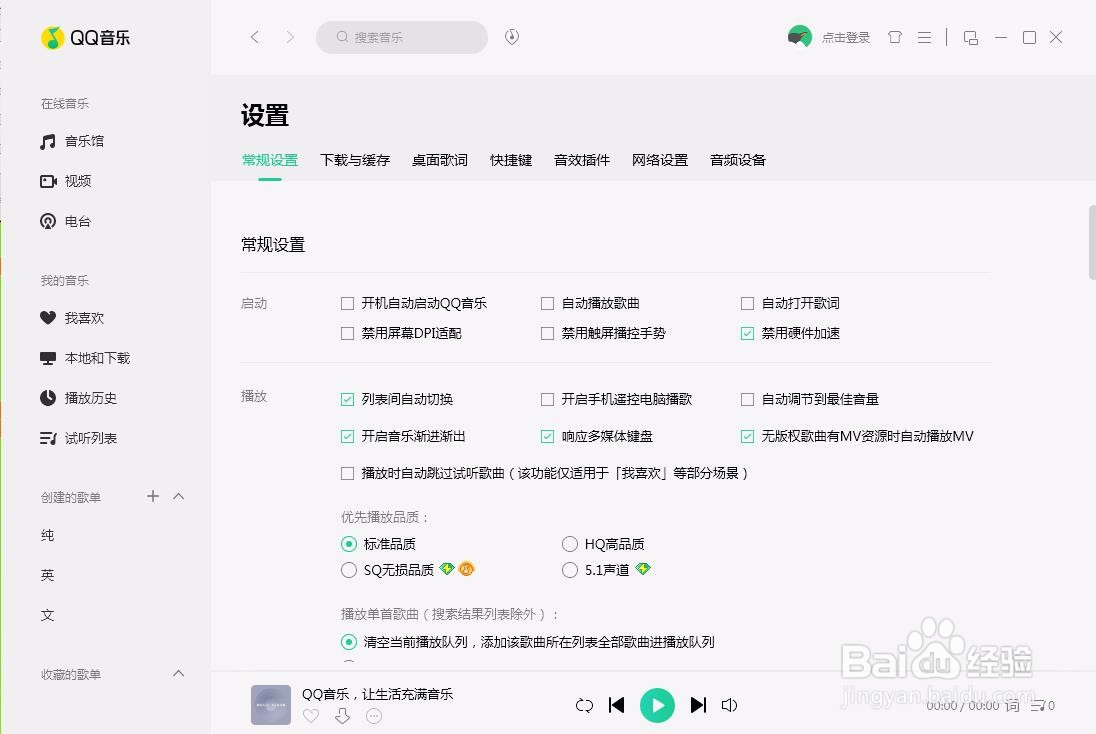Screen dimensions: 1096x734
Task: Disable 禁用硬件加速
Action: 747,333
